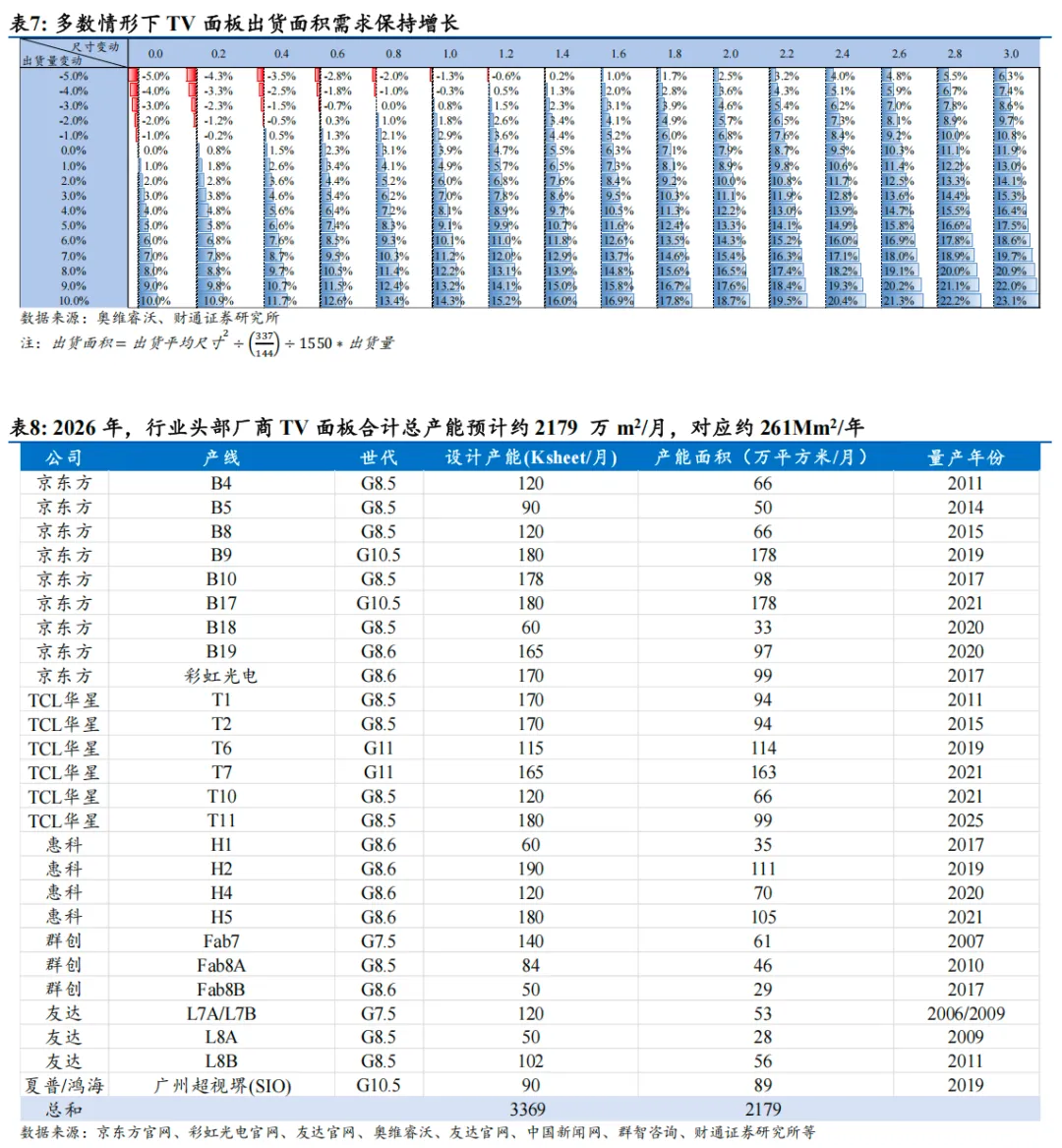Click the 出货面积 formula note
This screenshot has width=1062, height=1148.
(207, 342)
